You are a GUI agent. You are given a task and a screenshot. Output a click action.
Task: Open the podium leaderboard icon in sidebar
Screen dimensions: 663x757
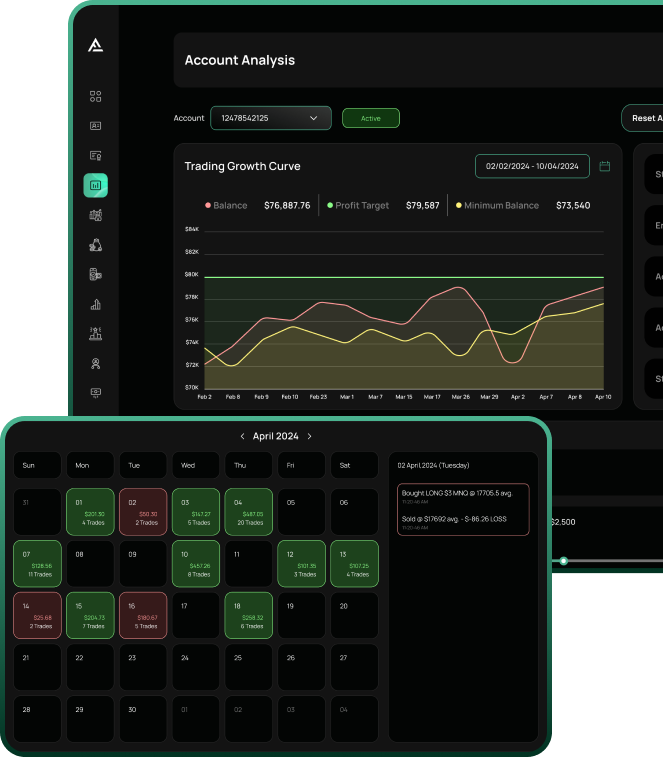[96, 333]
